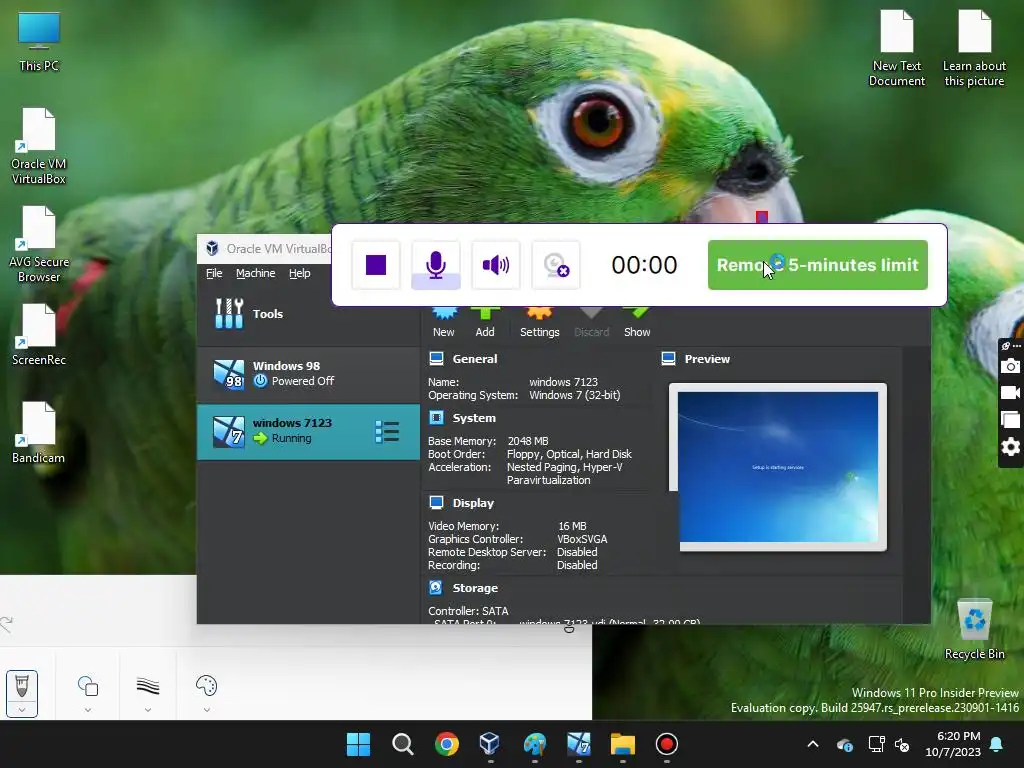Viewport: 1024px width, 768px height.
Task: Select the Recycle Bin on desktop
Action: coord(974,630)
